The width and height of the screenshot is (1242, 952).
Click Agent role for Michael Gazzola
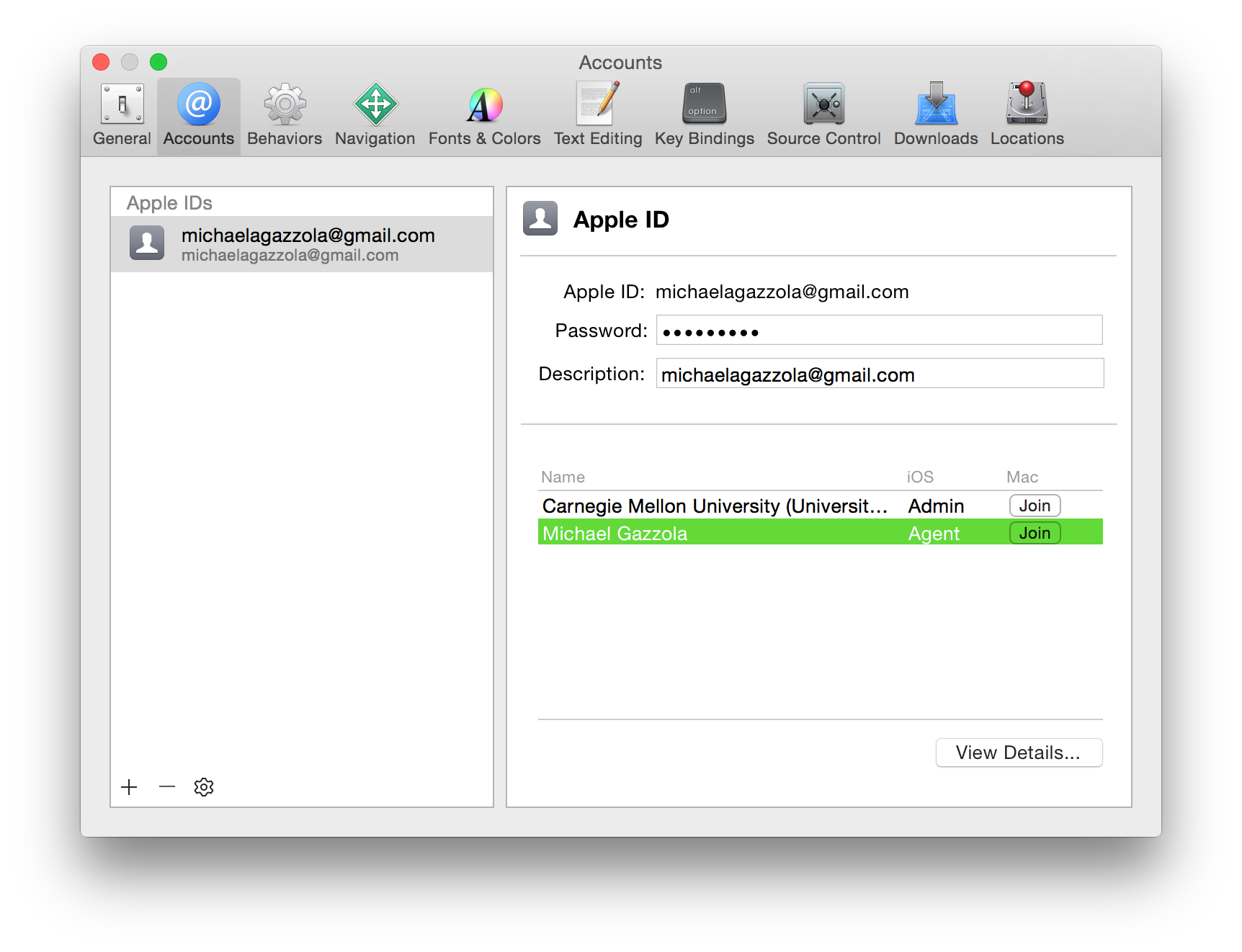(934, 534)
